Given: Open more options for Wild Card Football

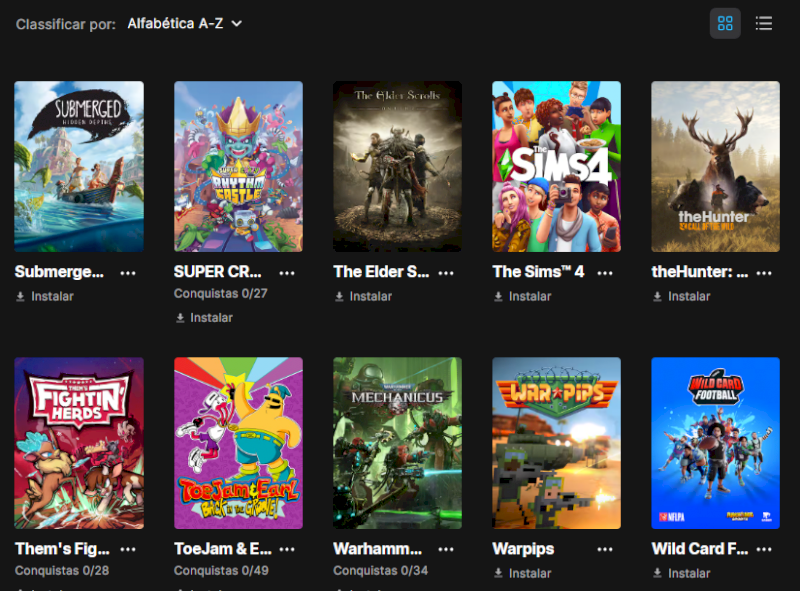Looking at the screenshot, I should tap(764, 549).
